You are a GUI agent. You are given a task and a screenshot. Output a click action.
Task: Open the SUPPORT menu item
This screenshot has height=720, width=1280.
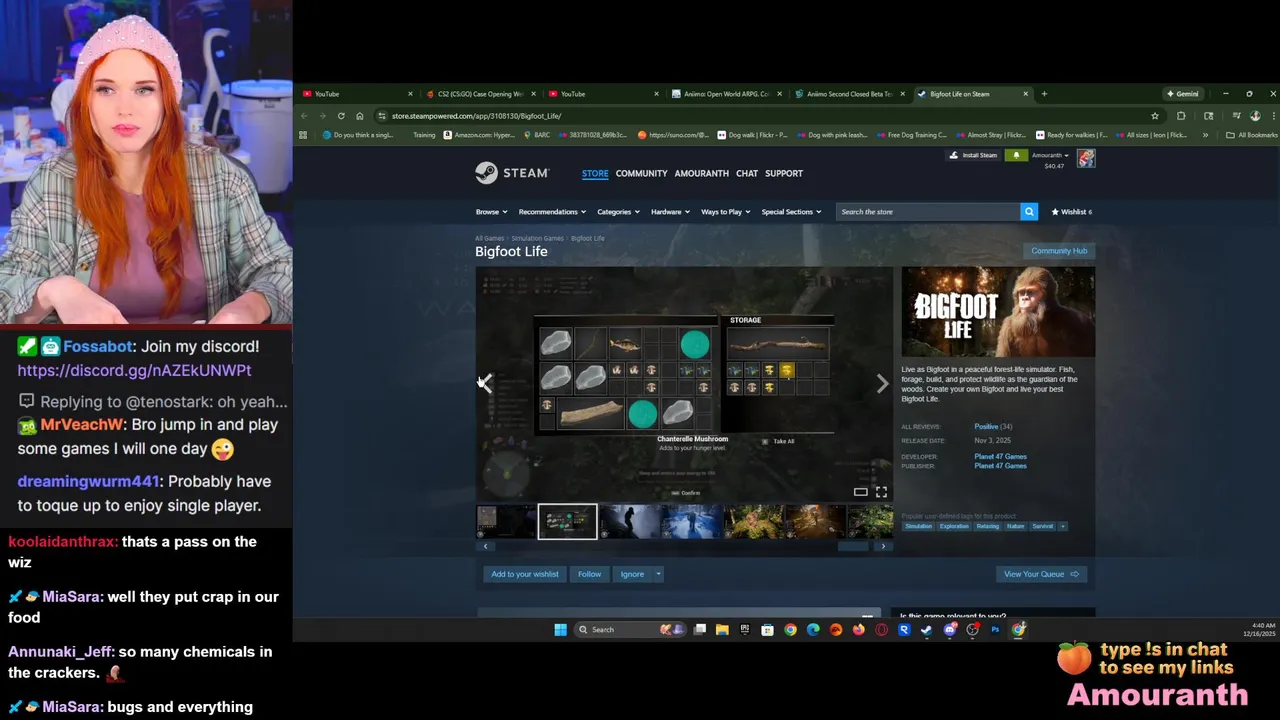[x=784, y=173]
